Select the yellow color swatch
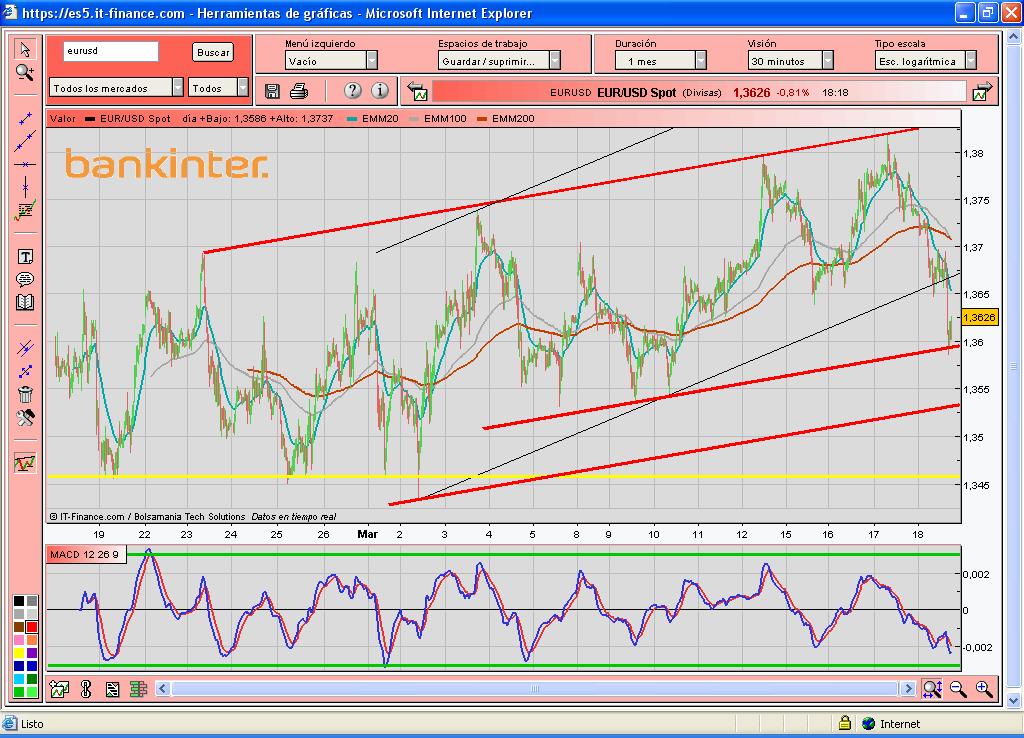 18,652
